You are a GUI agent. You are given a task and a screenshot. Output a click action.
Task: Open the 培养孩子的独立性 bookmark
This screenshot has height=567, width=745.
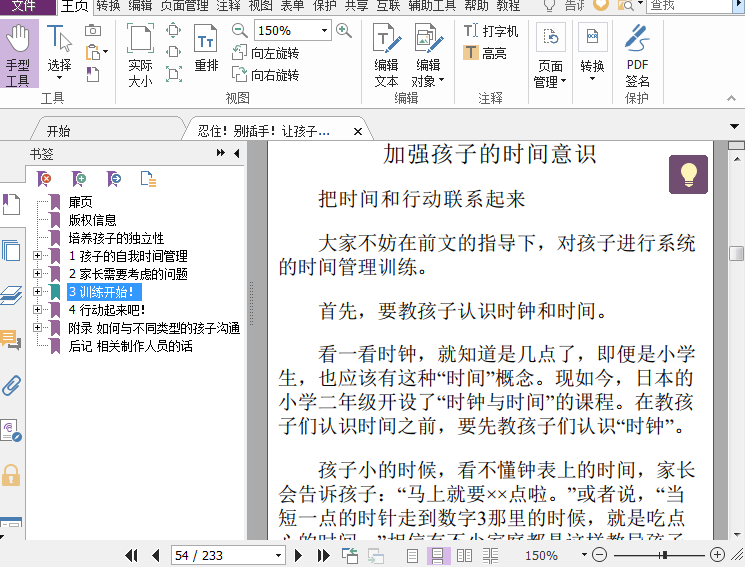point(116,238)
